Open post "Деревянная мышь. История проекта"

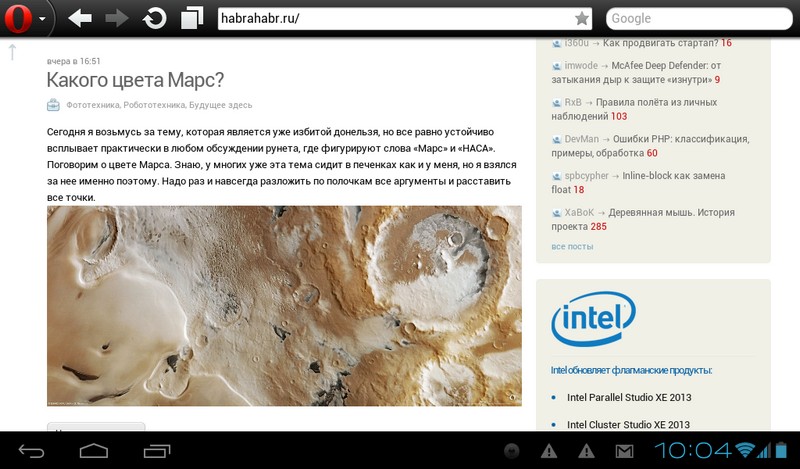coord(643,219)
